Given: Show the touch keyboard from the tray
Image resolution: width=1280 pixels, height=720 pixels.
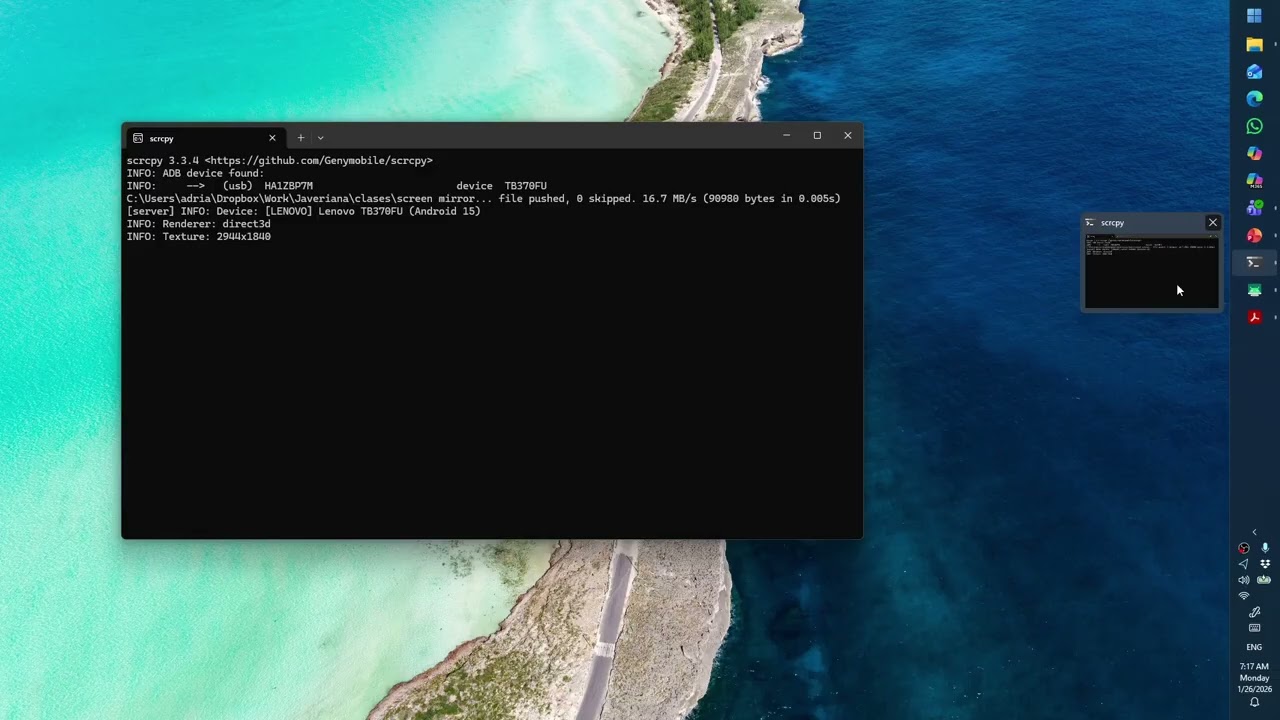Looking at the screenshot, I should point(1254,628).
